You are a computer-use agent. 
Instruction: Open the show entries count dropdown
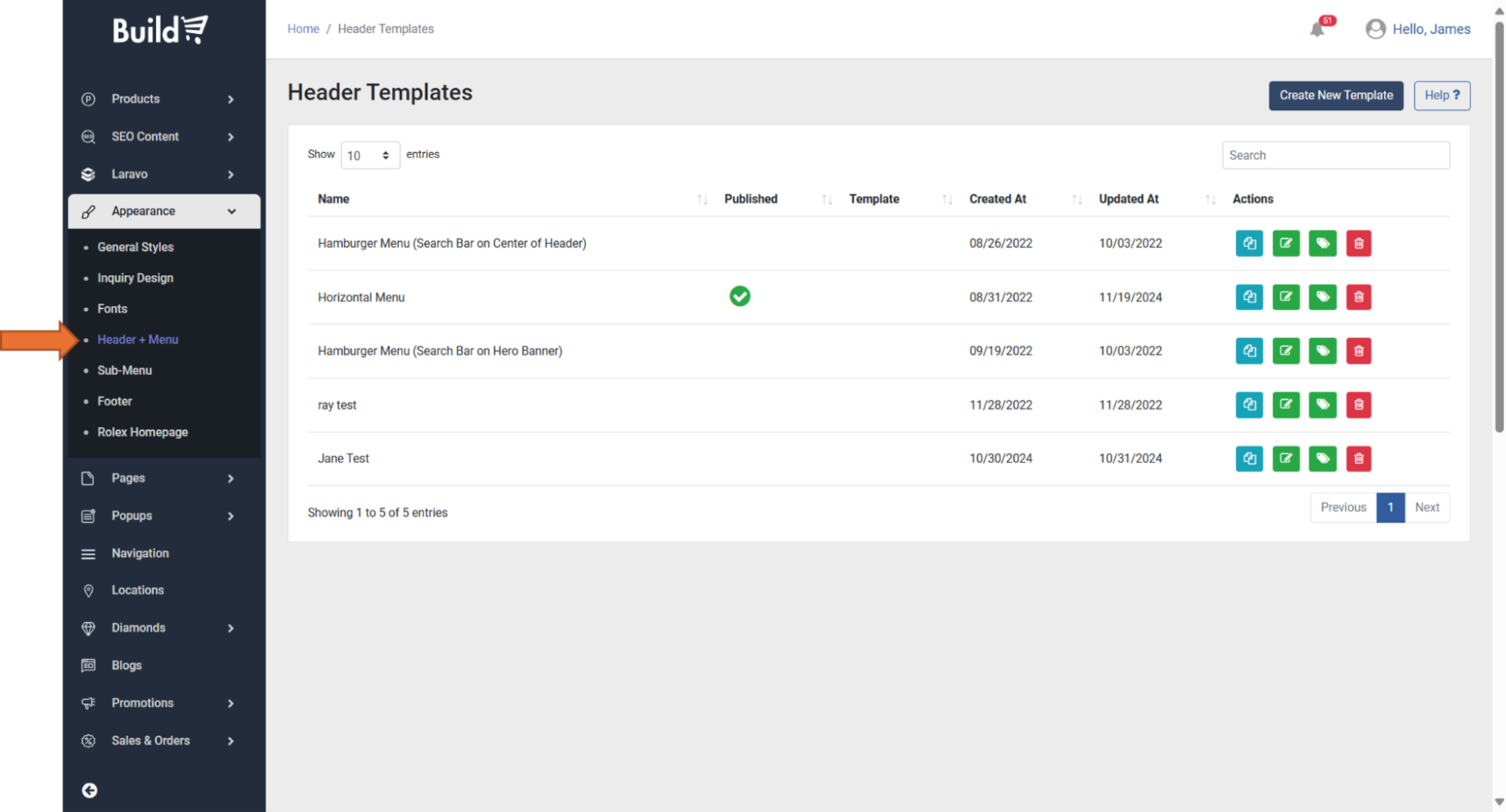(x=369, y=155)
